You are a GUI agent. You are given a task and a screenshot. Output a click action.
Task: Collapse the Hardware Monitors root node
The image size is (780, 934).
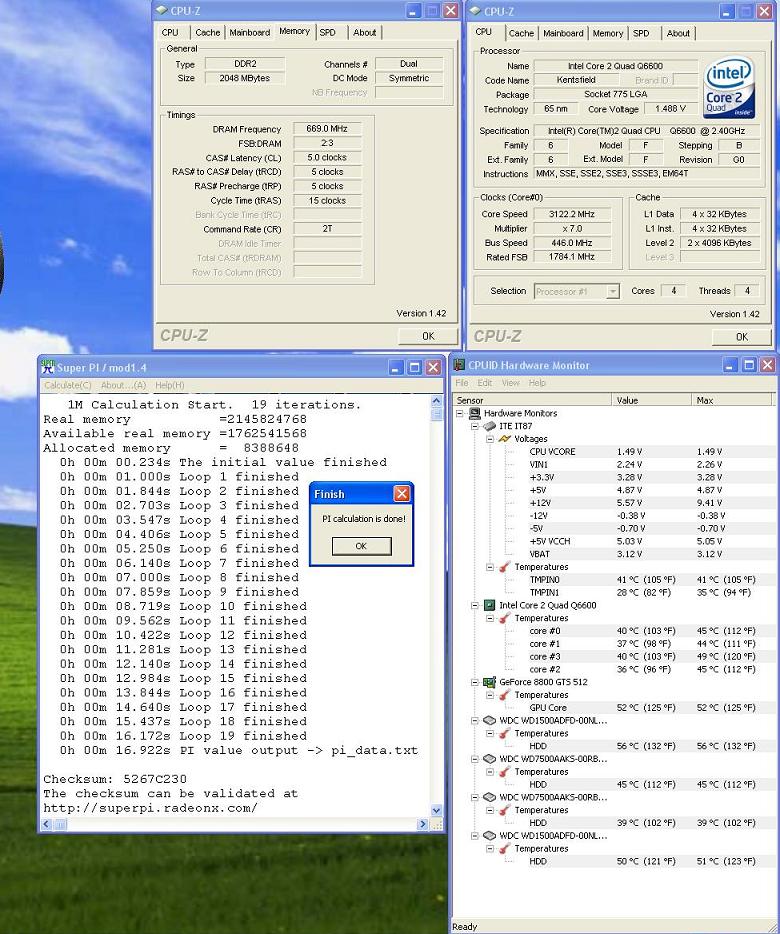[459, 413]
